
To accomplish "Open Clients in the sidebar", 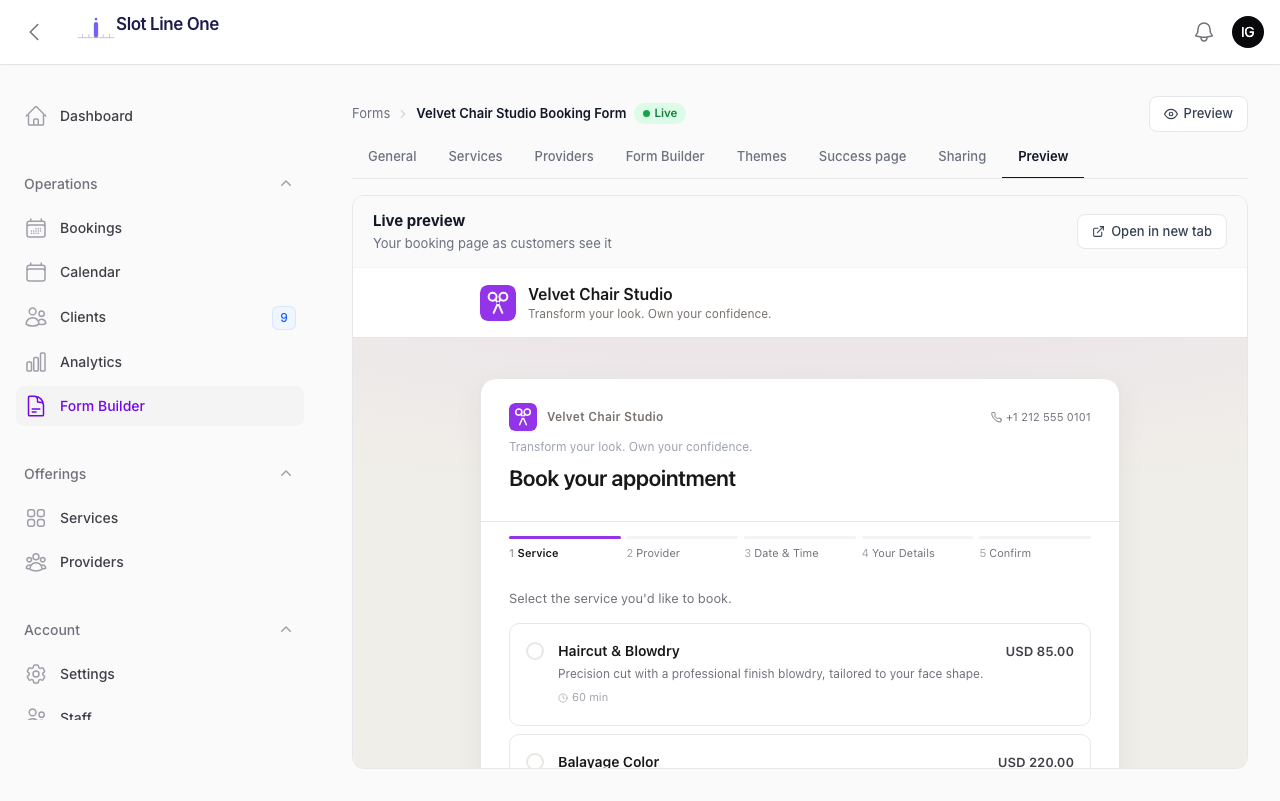I will 160,317.
